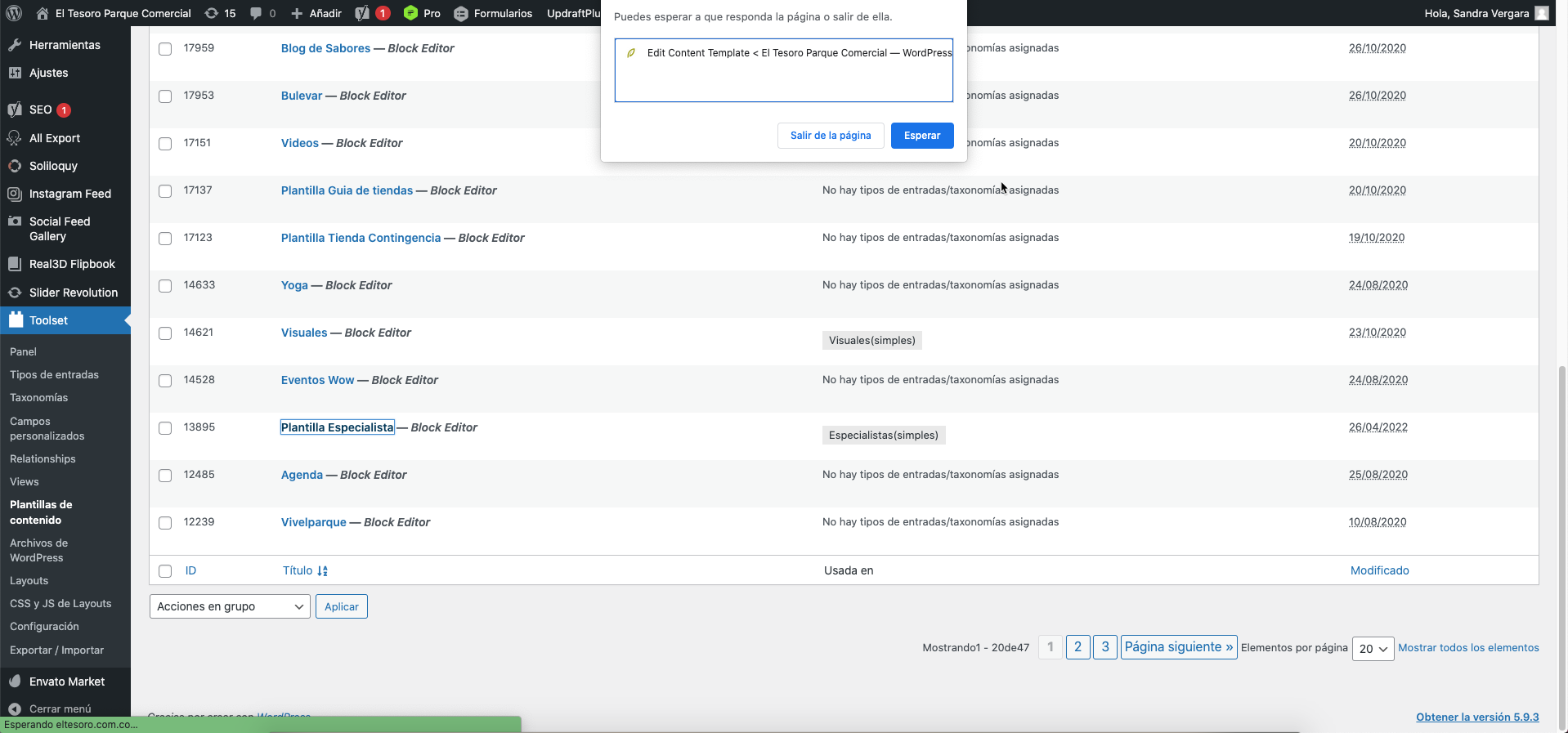Sort by the ID column footer

tap(190, 570)
